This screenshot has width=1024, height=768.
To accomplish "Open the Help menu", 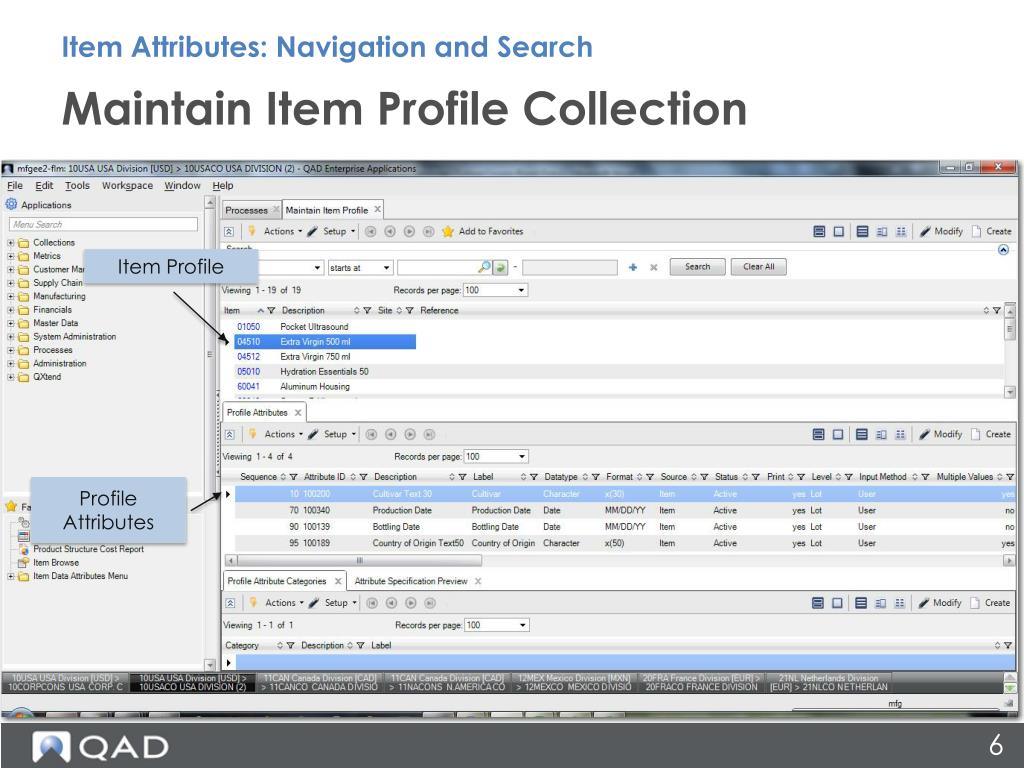I will [x=223, y=185].
